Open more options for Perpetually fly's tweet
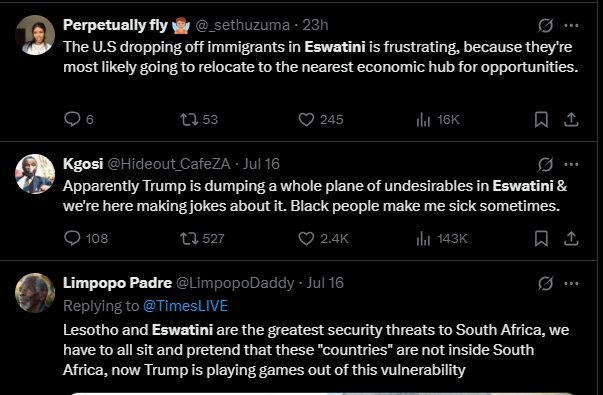 [571, 25]
